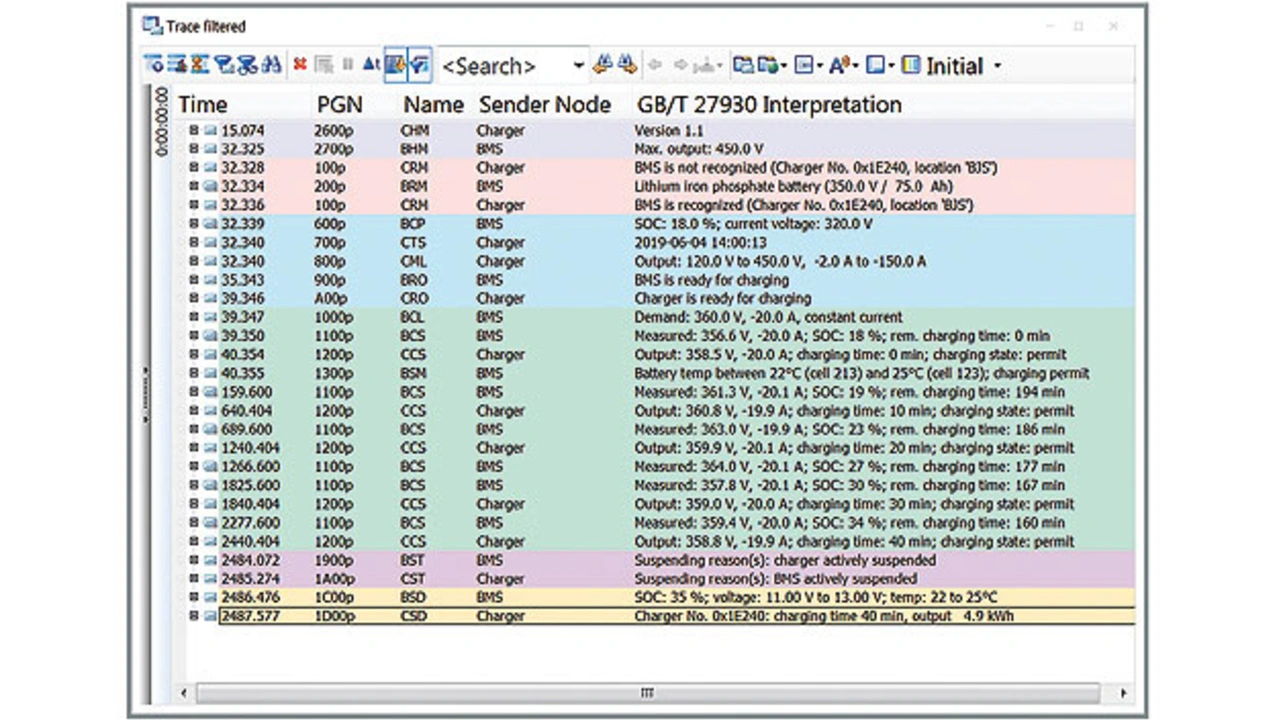
Task: Click the envelope icon of the 15.074 CHM row
Action: pos(210,131)
